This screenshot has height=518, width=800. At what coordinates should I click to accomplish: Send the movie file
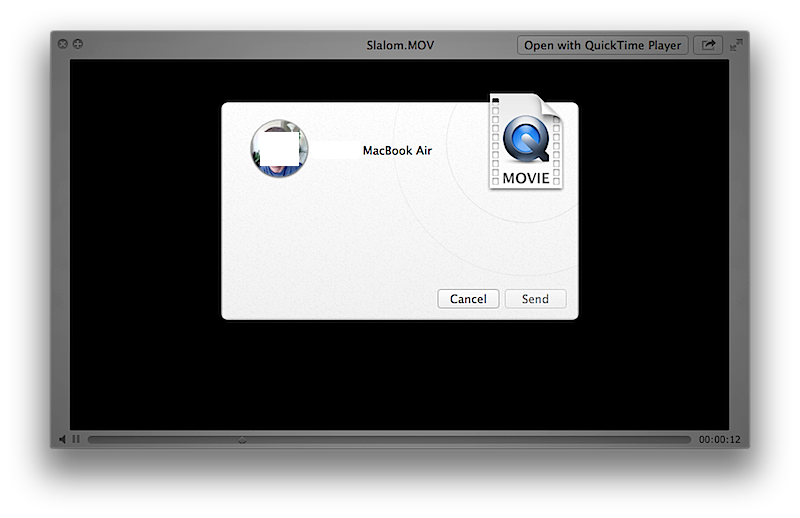point(535,299)
